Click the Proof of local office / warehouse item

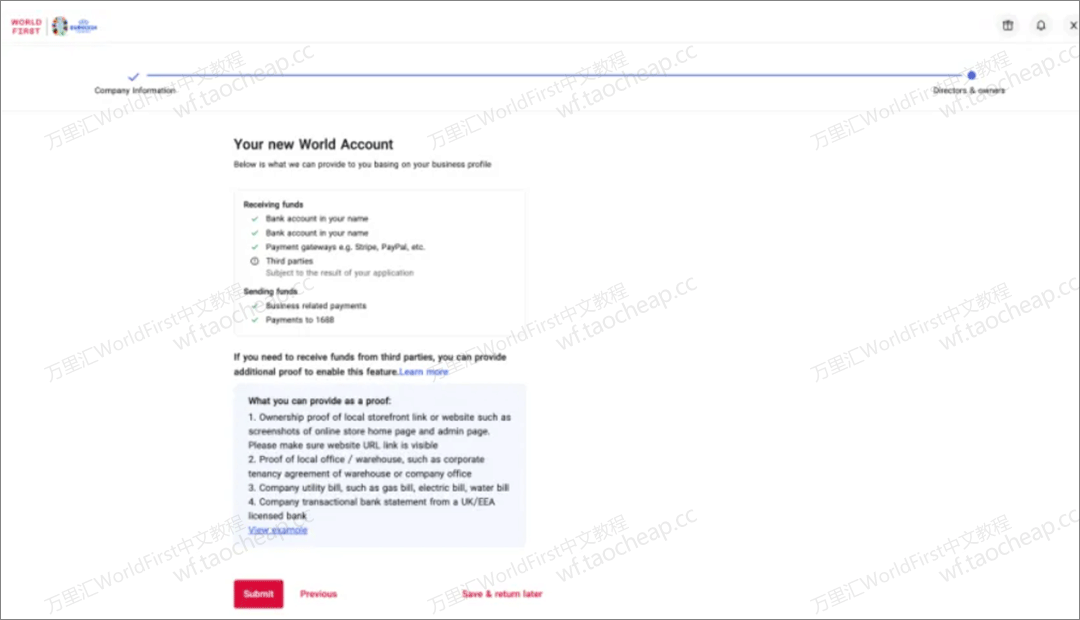coord(366,466)
